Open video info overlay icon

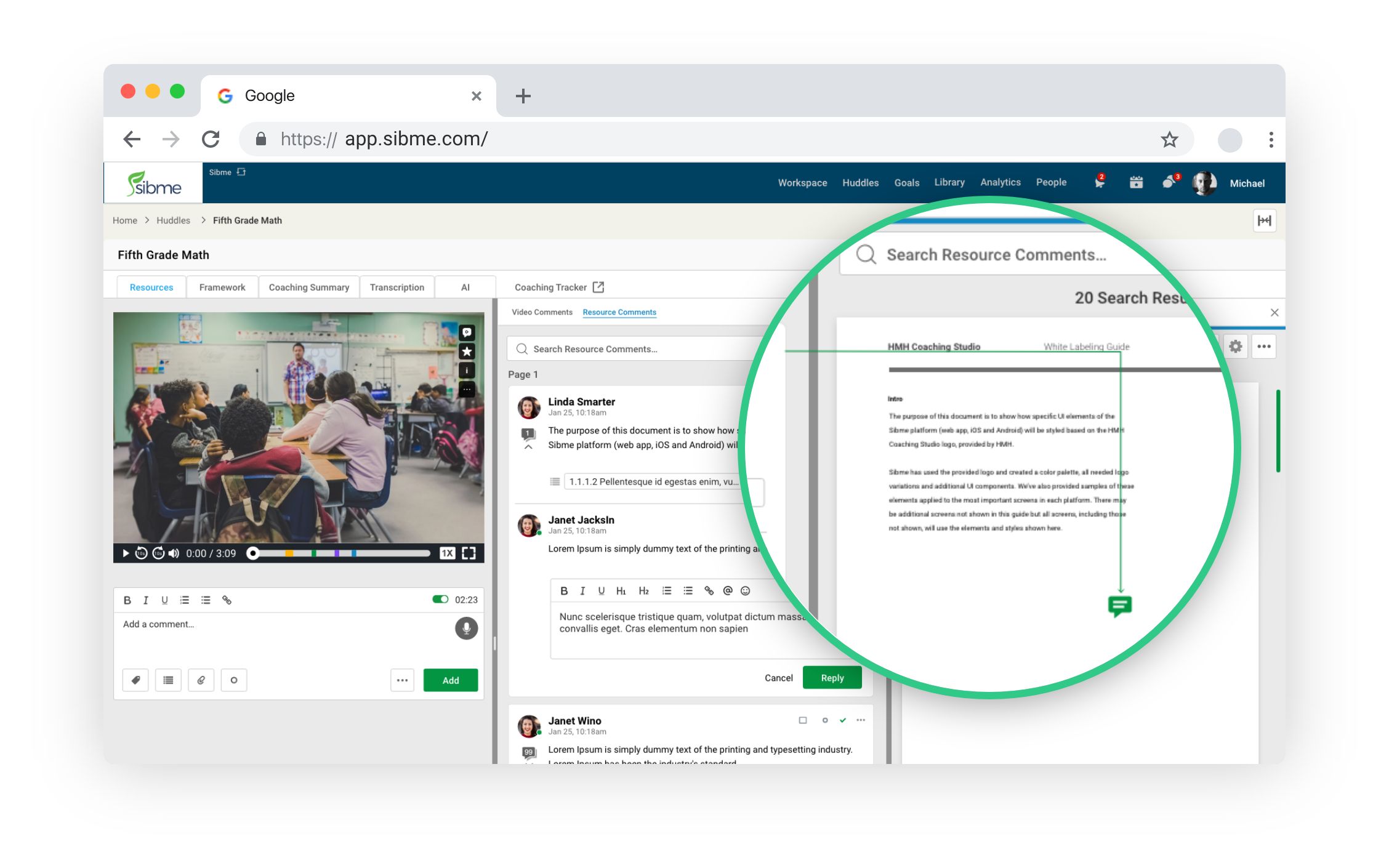click(467, 371)
